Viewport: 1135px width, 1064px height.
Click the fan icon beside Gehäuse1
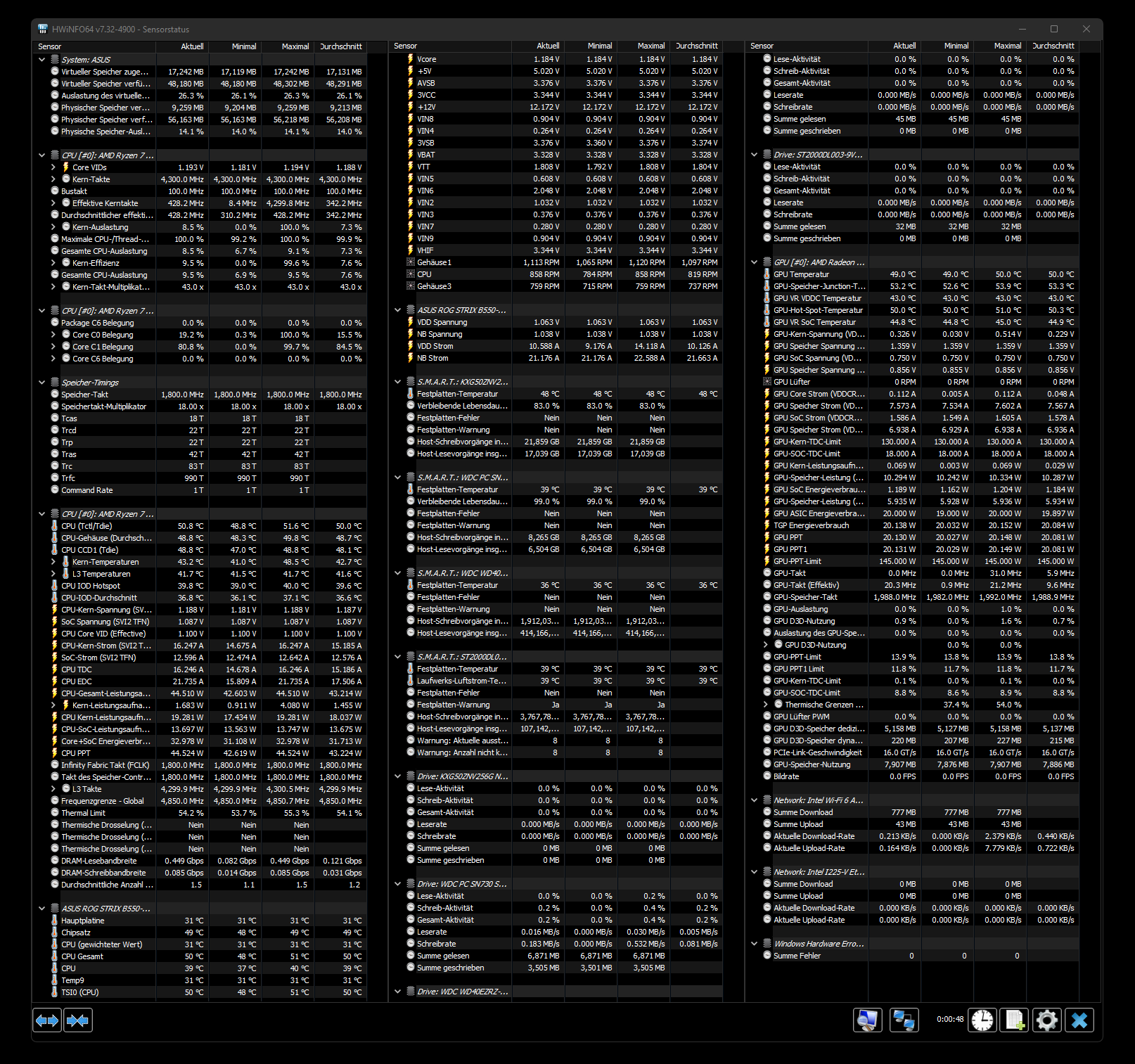click(411, 262)
